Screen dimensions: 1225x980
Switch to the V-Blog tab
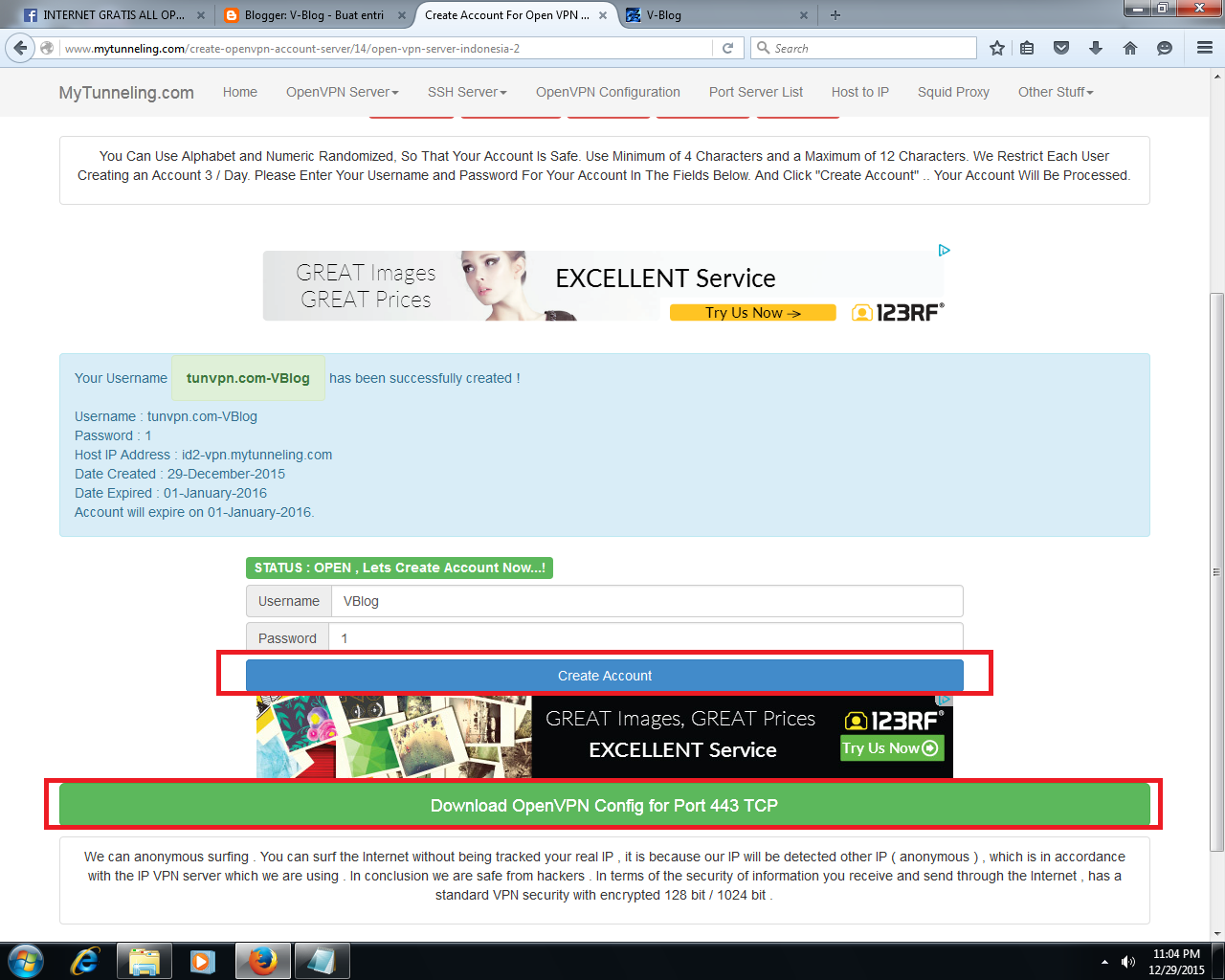[716, 15]
